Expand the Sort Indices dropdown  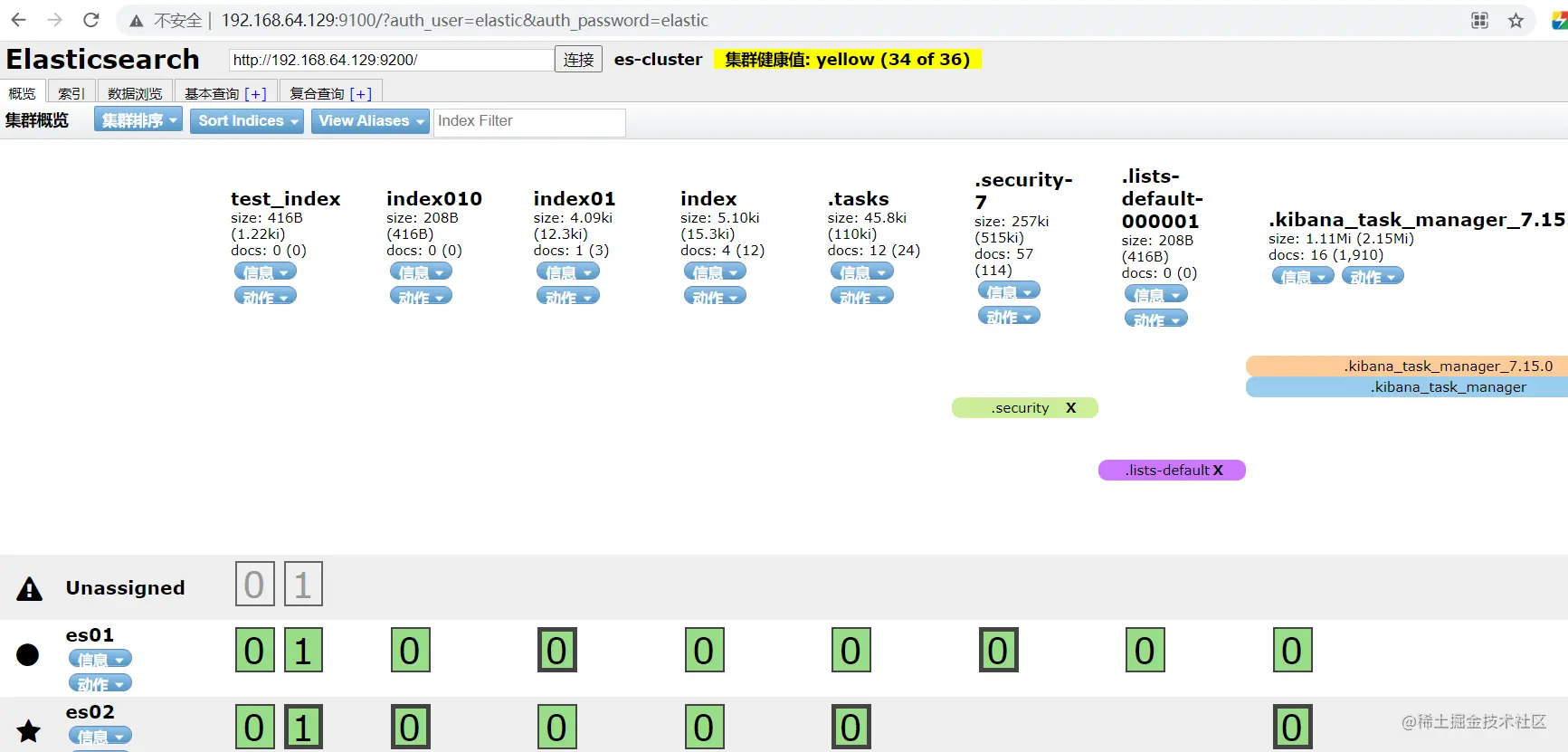(247, 120)
